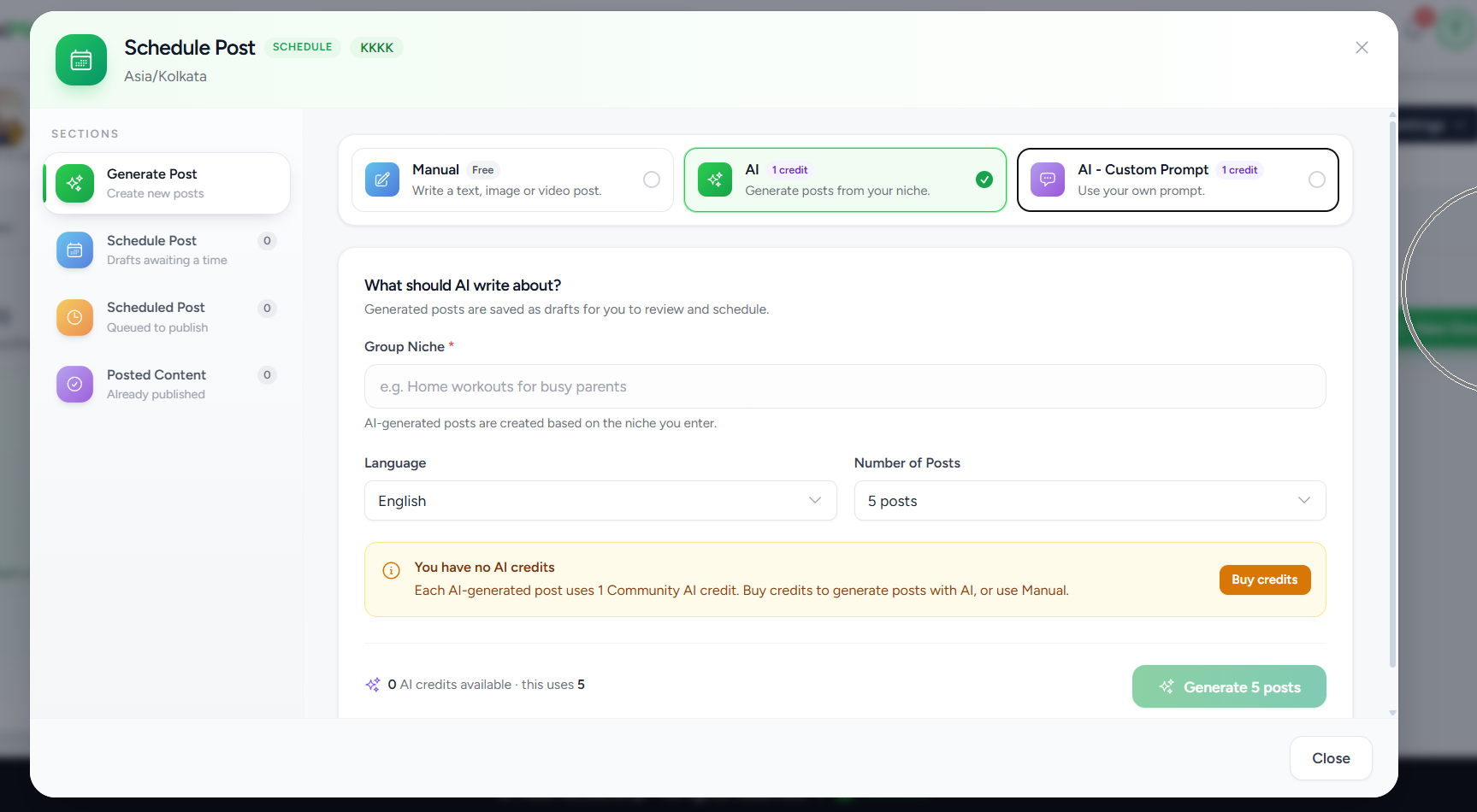This screenshot has width=1477, height=812.
Task: Click the Free badge next to Manual
Action: pos(483,170)
